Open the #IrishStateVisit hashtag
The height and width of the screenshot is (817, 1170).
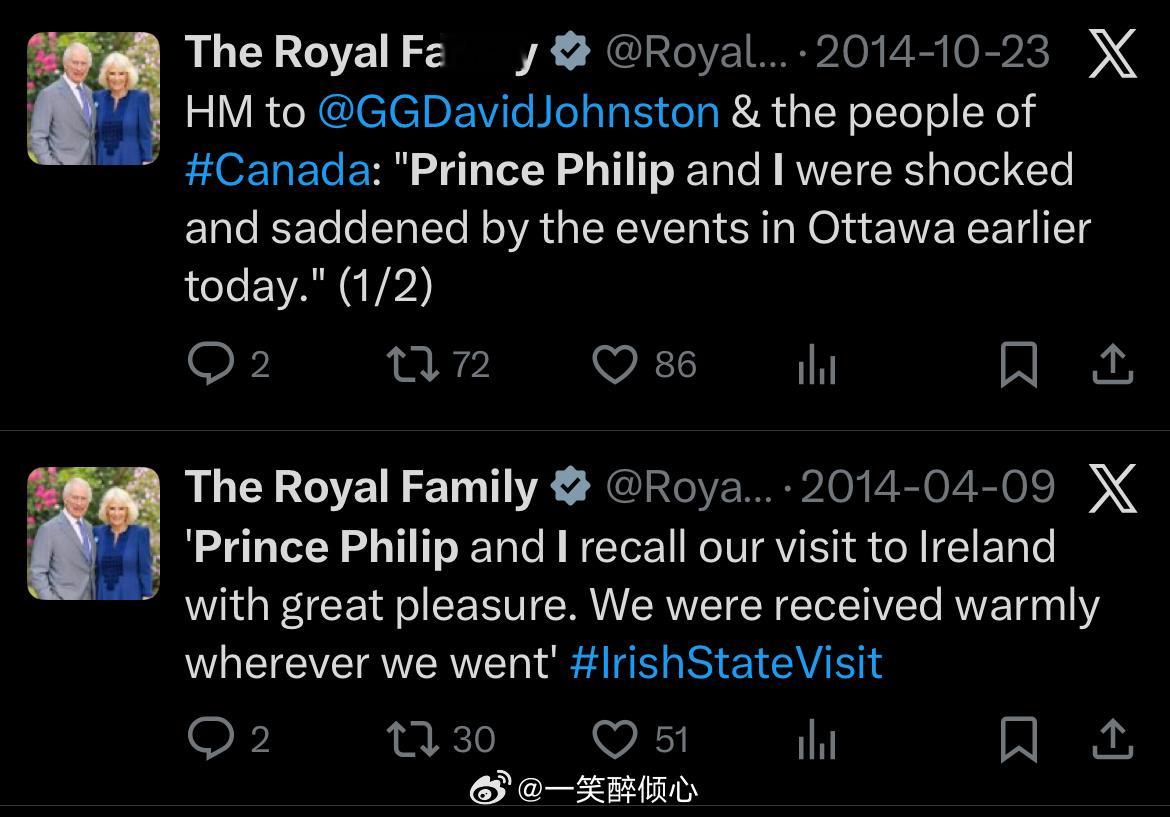point(726,663)
